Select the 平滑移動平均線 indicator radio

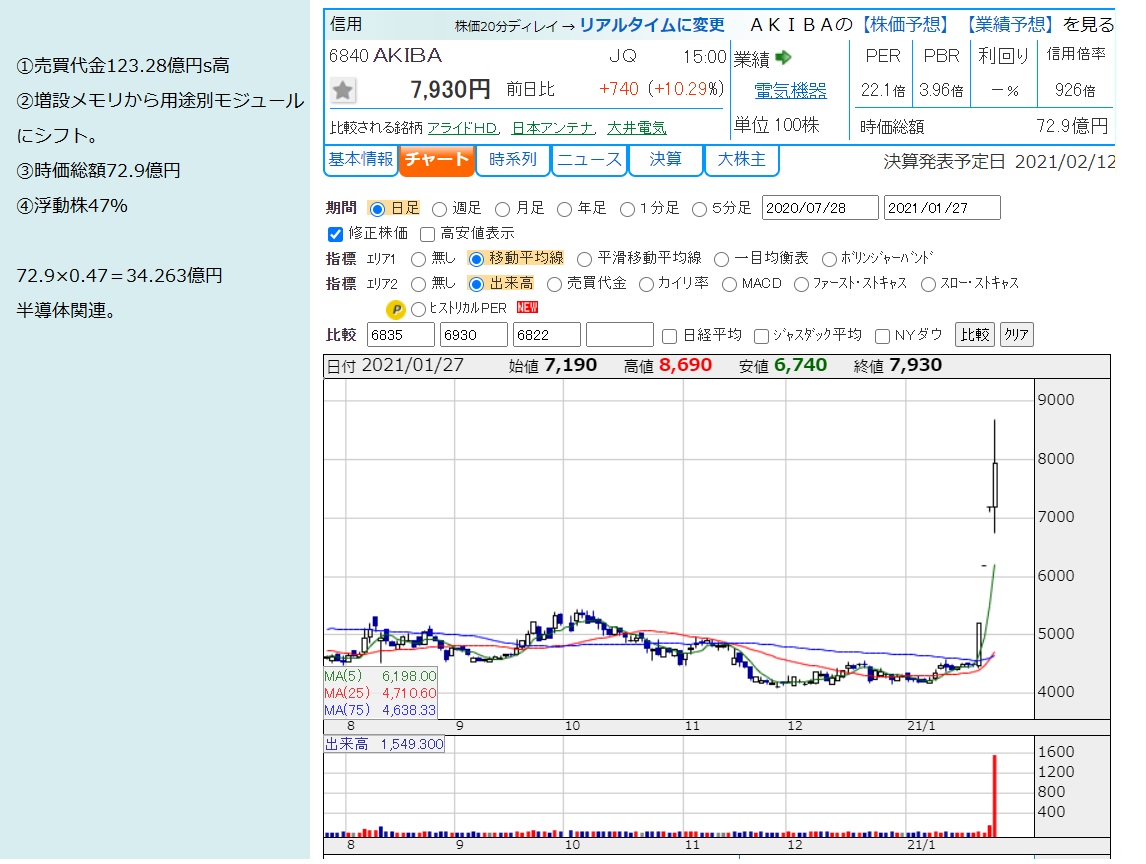tap(584, 259)
